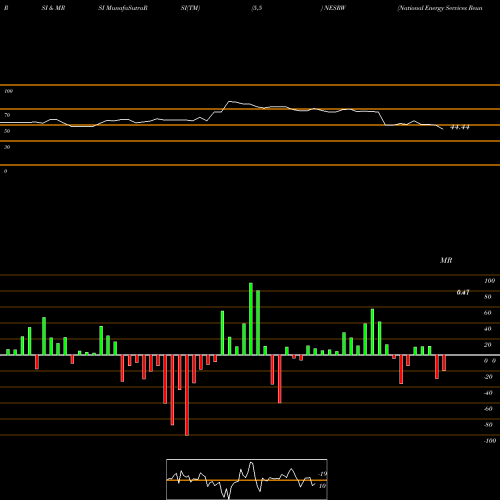
Task: Click the 10 value in the mini chart
Action: [x=322, y=486]
